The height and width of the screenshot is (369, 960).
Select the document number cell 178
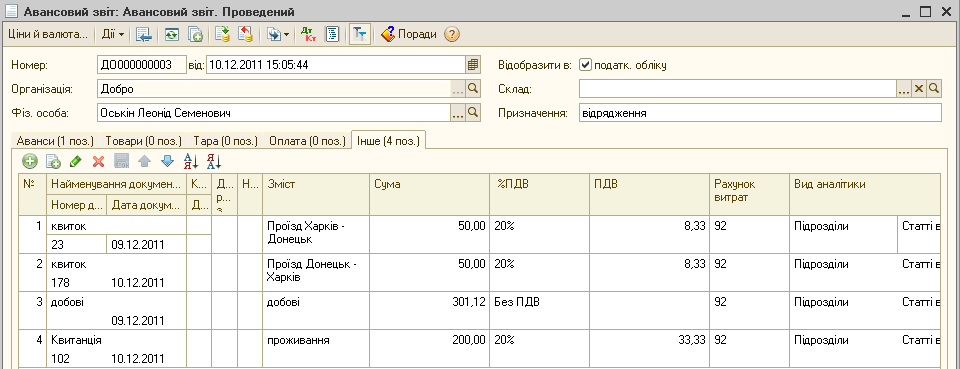pyautogui.click(x=77, y=283)
